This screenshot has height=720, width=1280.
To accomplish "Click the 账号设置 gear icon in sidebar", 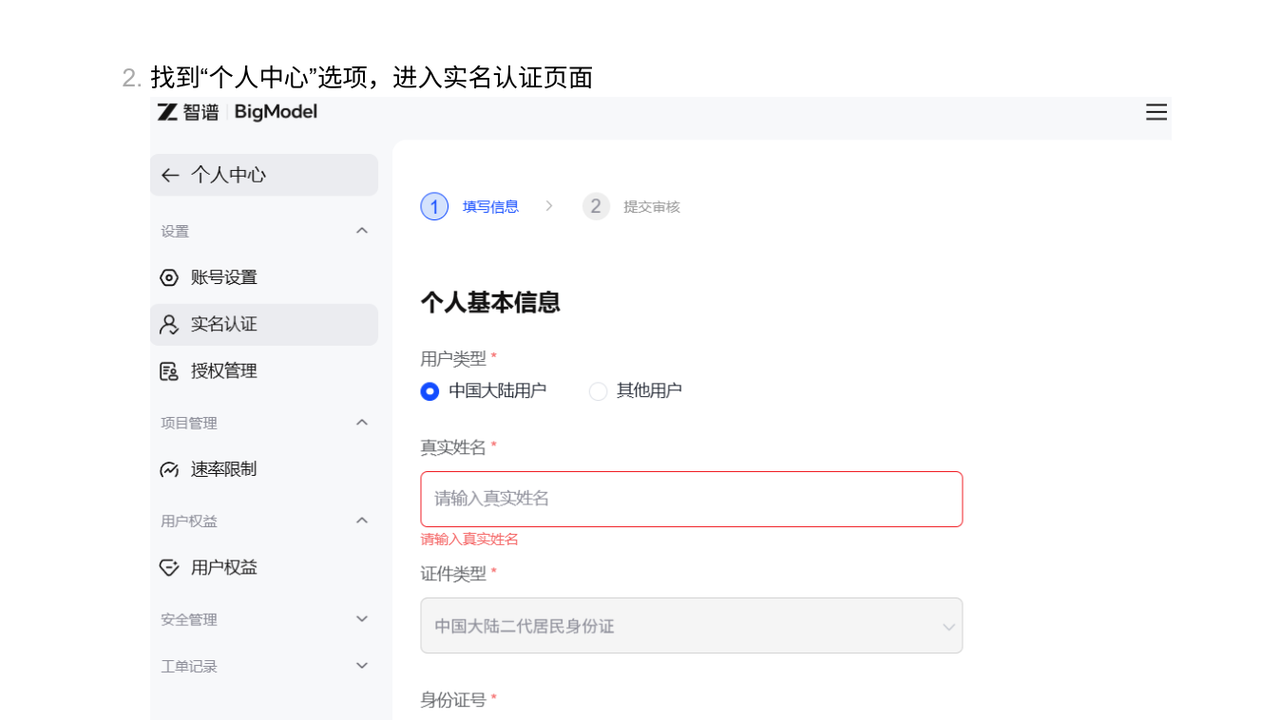I will tap(169, 277).
